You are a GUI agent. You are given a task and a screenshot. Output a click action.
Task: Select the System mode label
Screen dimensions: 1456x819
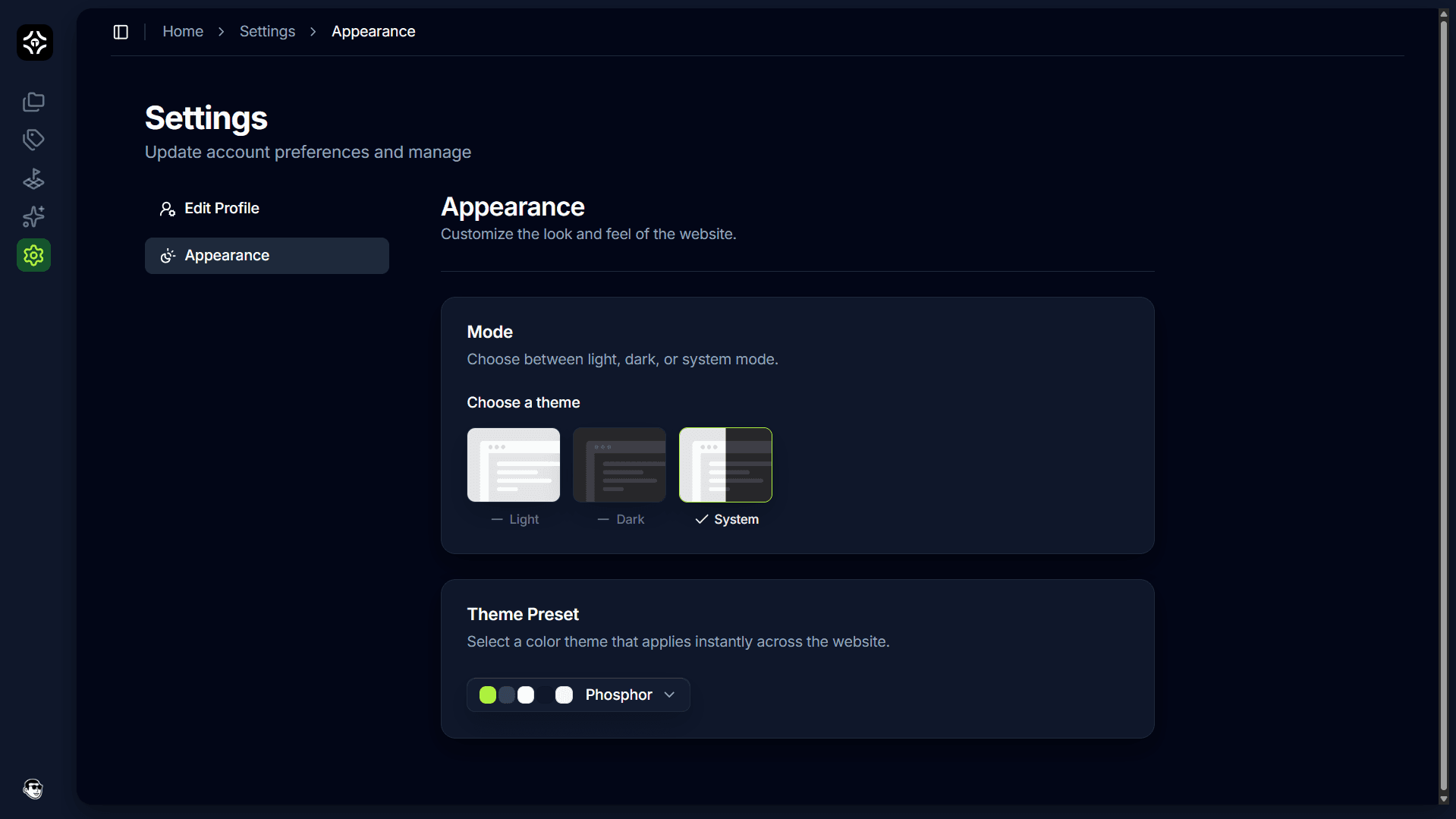coord(736,520)
